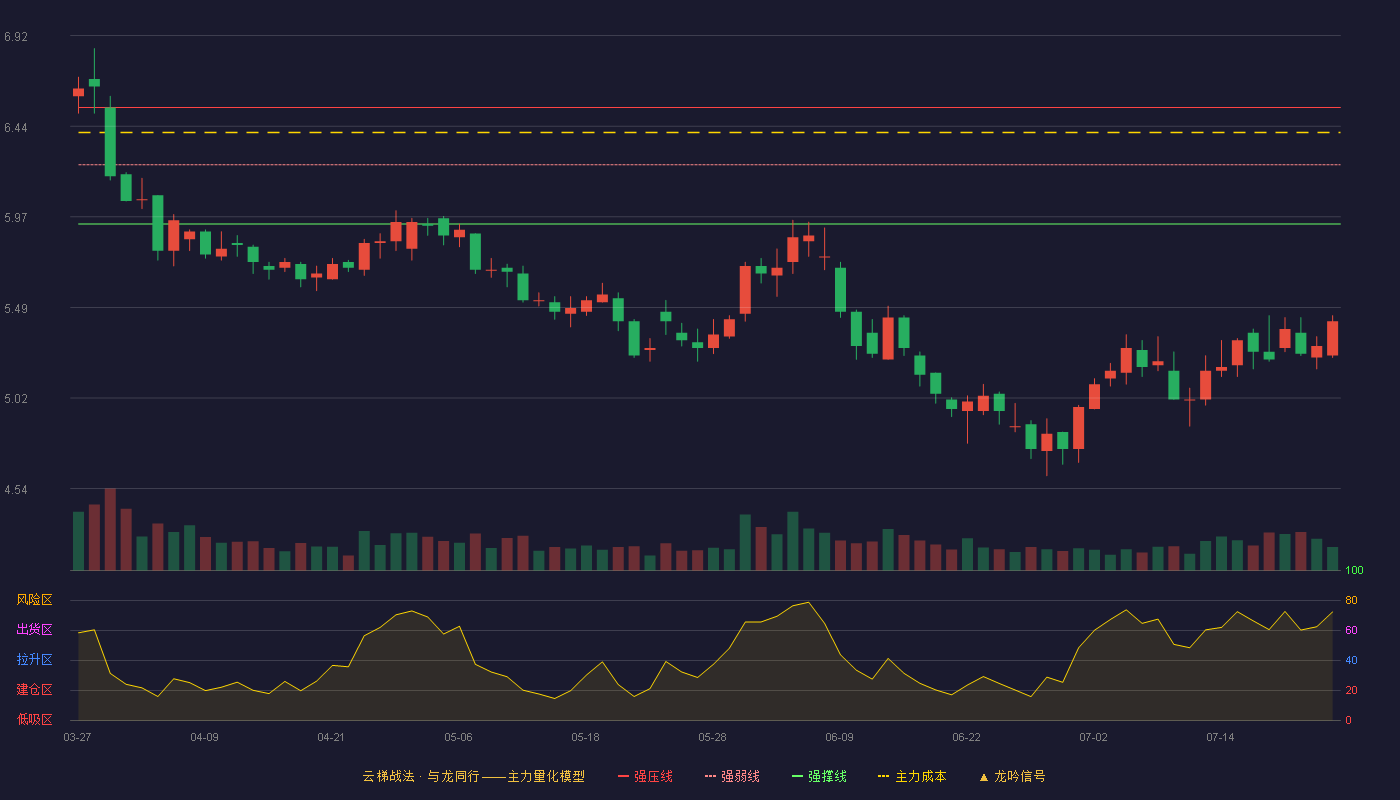Click the 100 indicator scale value
Image resolution: width=1400 pixels, height=800 pixels.
tap(1354, 570)
